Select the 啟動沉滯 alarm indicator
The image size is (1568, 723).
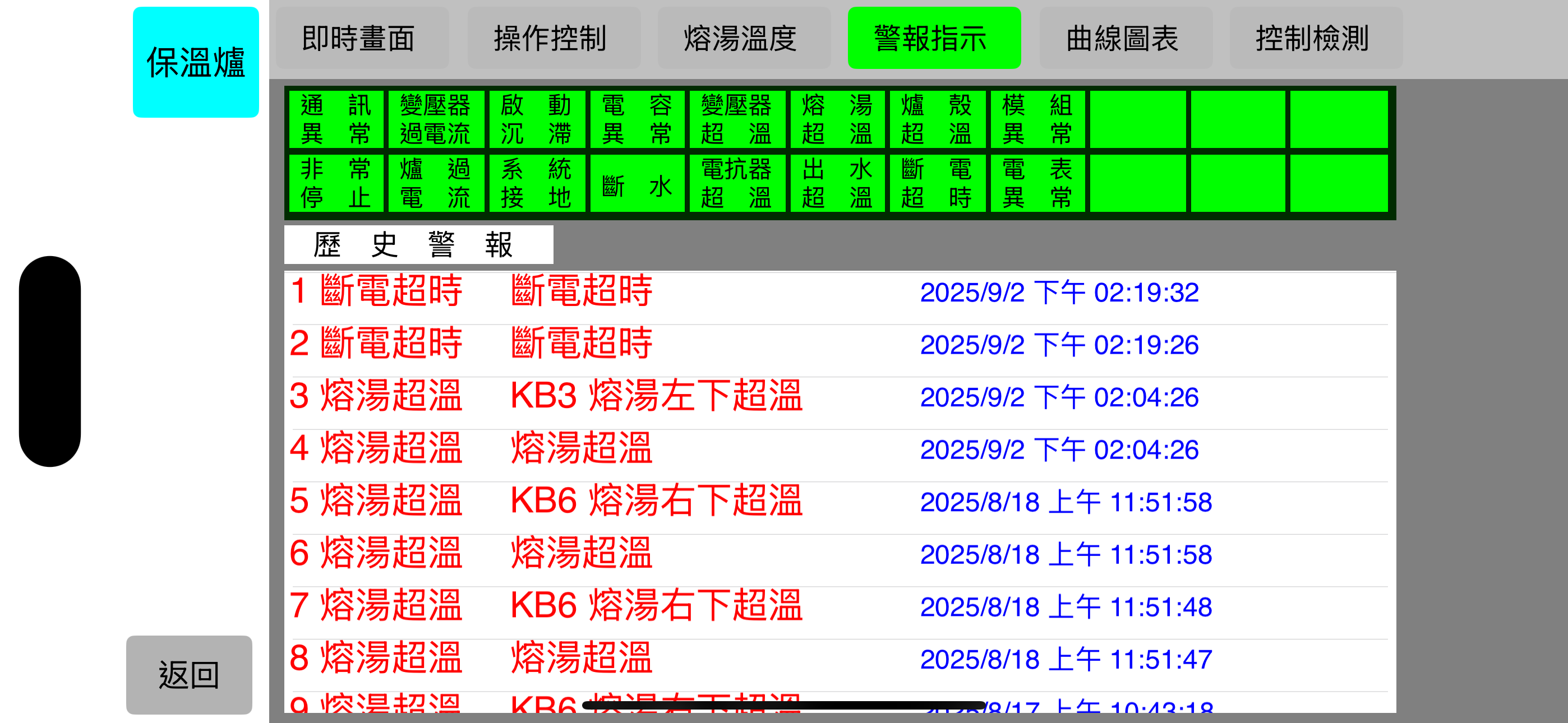tap(537, 119)
